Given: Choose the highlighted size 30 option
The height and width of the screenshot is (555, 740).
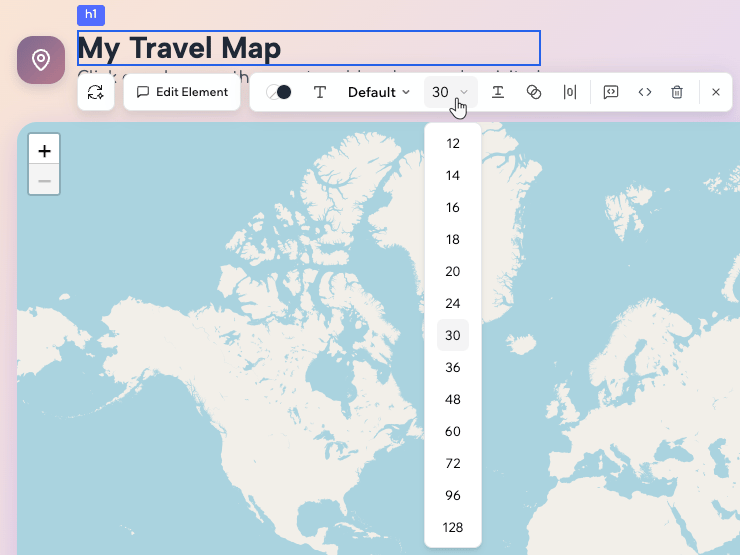Looking at the screenshot, I should (453, 336).
